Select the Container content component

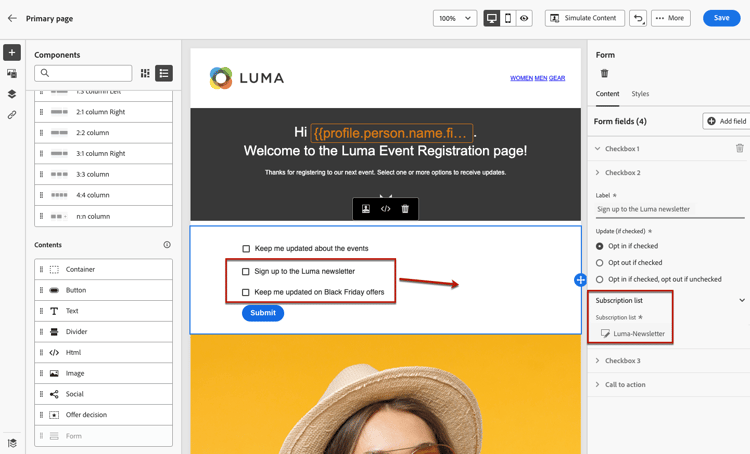coord(103,269)
